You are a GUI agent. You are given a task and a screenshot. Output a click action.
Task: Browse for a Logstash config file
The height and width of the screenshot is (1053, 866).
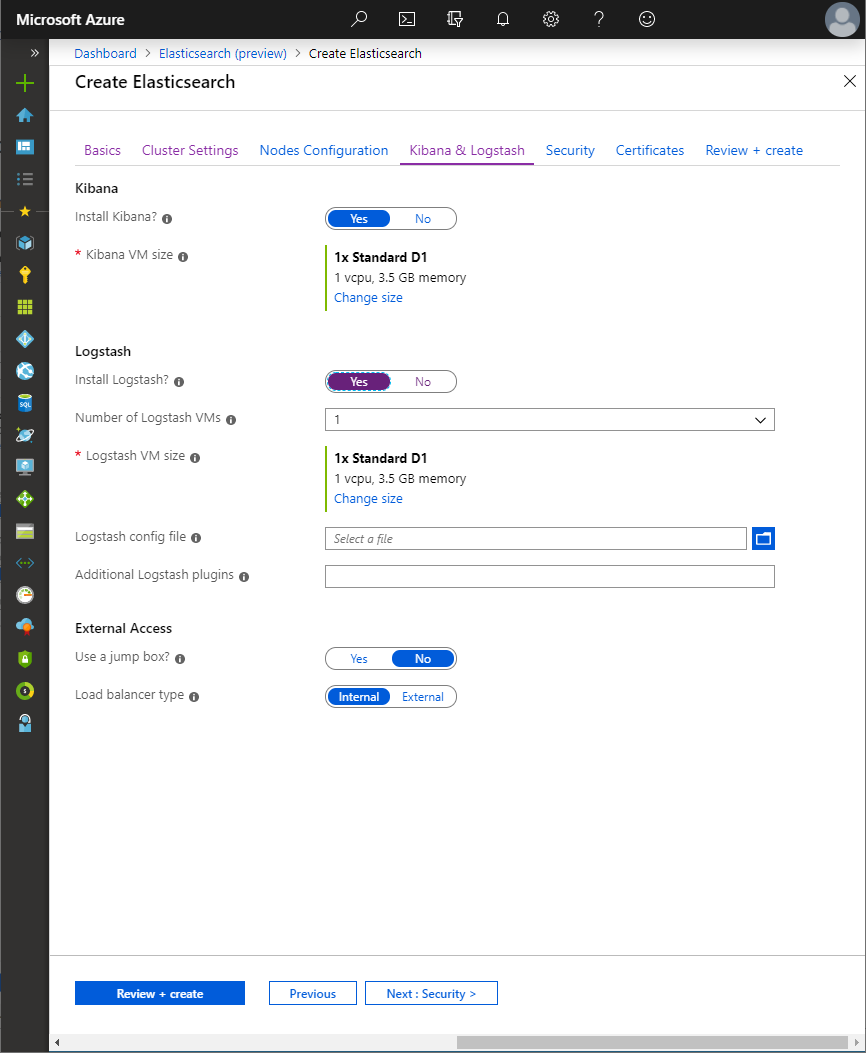point(763,538)
